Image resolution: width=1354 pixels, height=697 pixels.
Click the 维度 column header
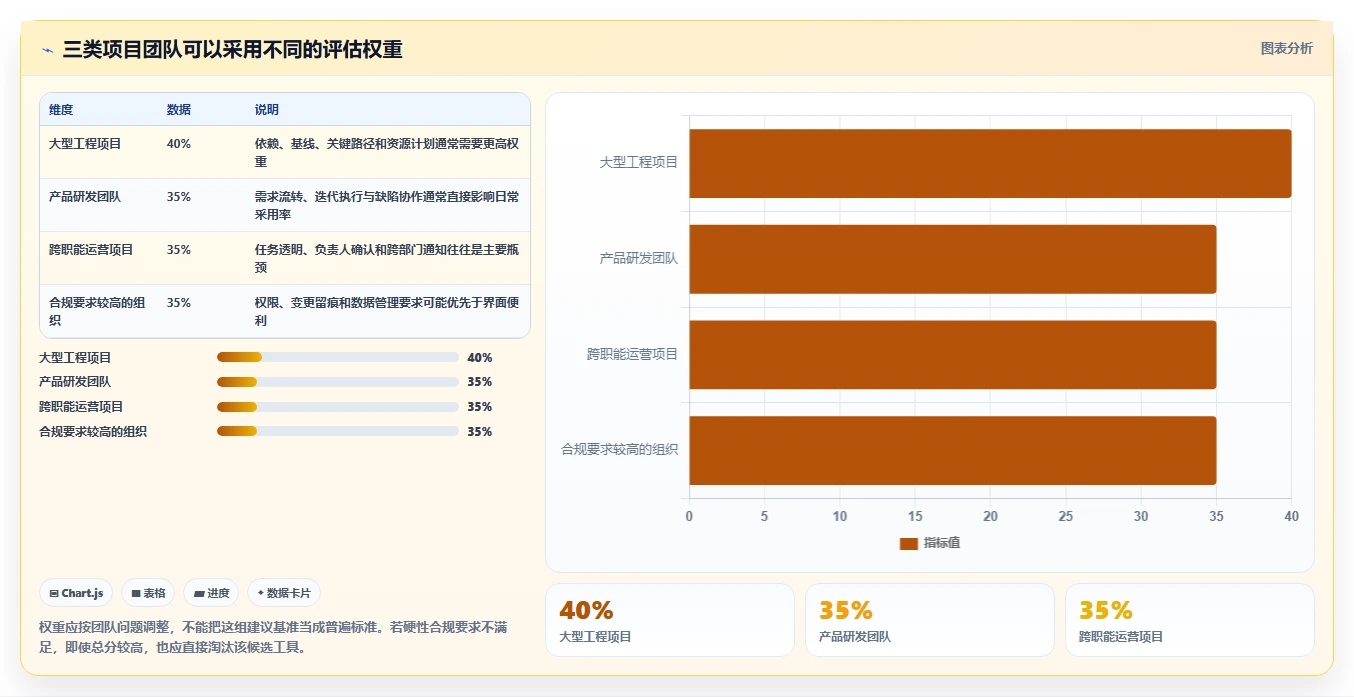pos(61,110)
